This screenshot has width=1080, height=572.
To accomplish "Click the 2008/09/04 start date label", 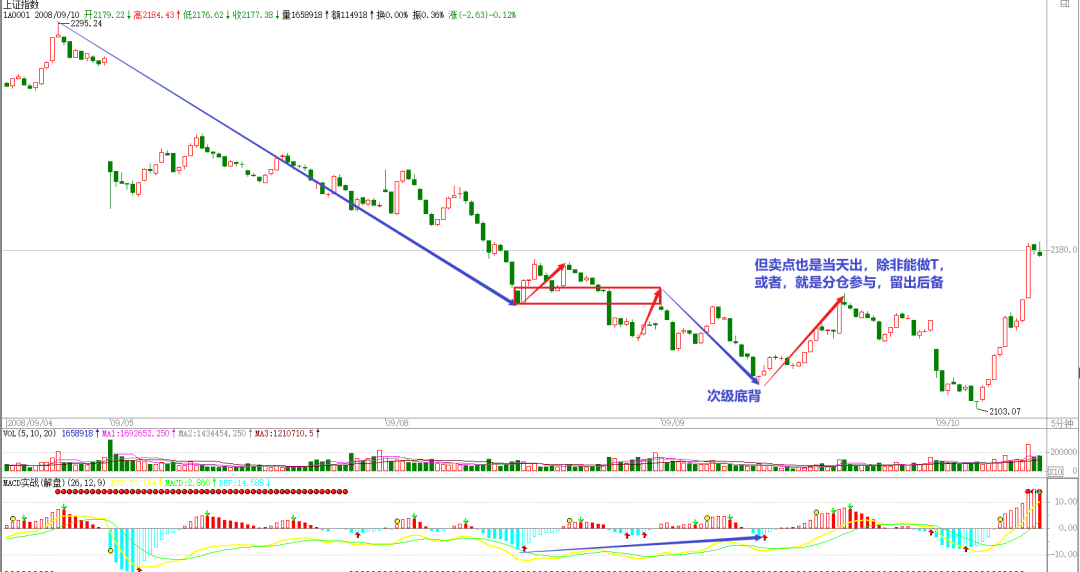I will point(30,422).
